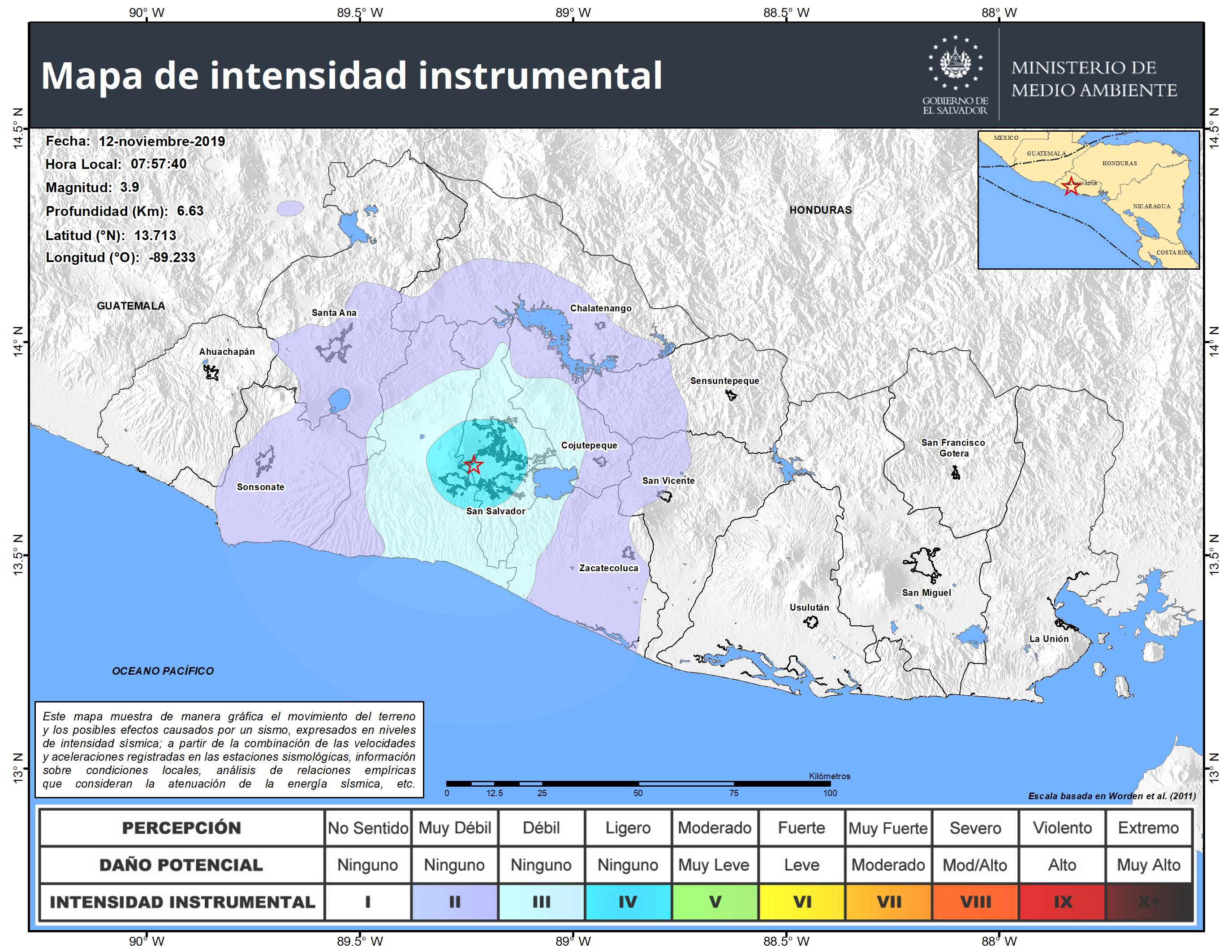
Task: Click the 'Severo' perception cell
Action: coord(975,828)
